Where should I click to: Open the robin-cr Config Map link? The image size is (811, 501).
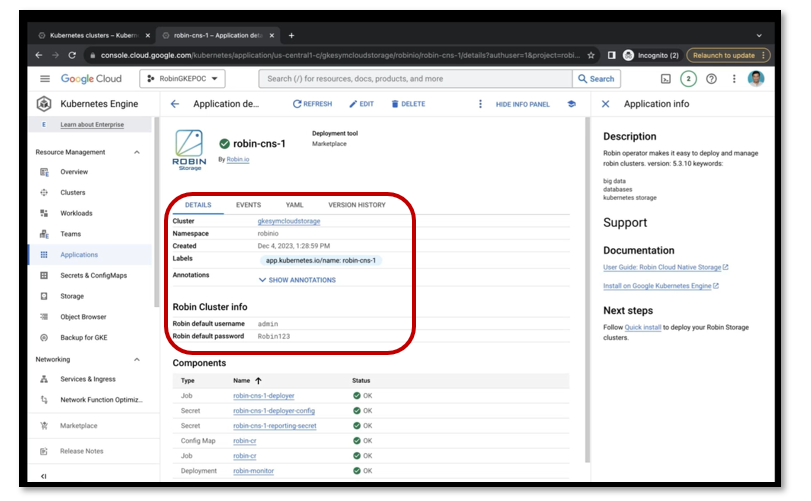coord(245,441)
